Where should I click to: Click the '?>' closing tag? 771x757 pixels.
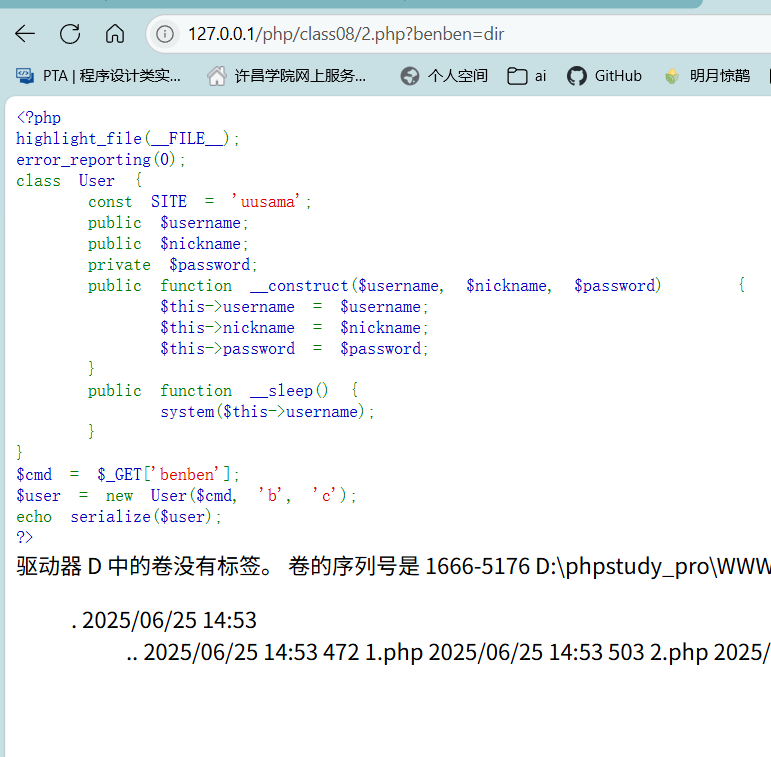25,537
